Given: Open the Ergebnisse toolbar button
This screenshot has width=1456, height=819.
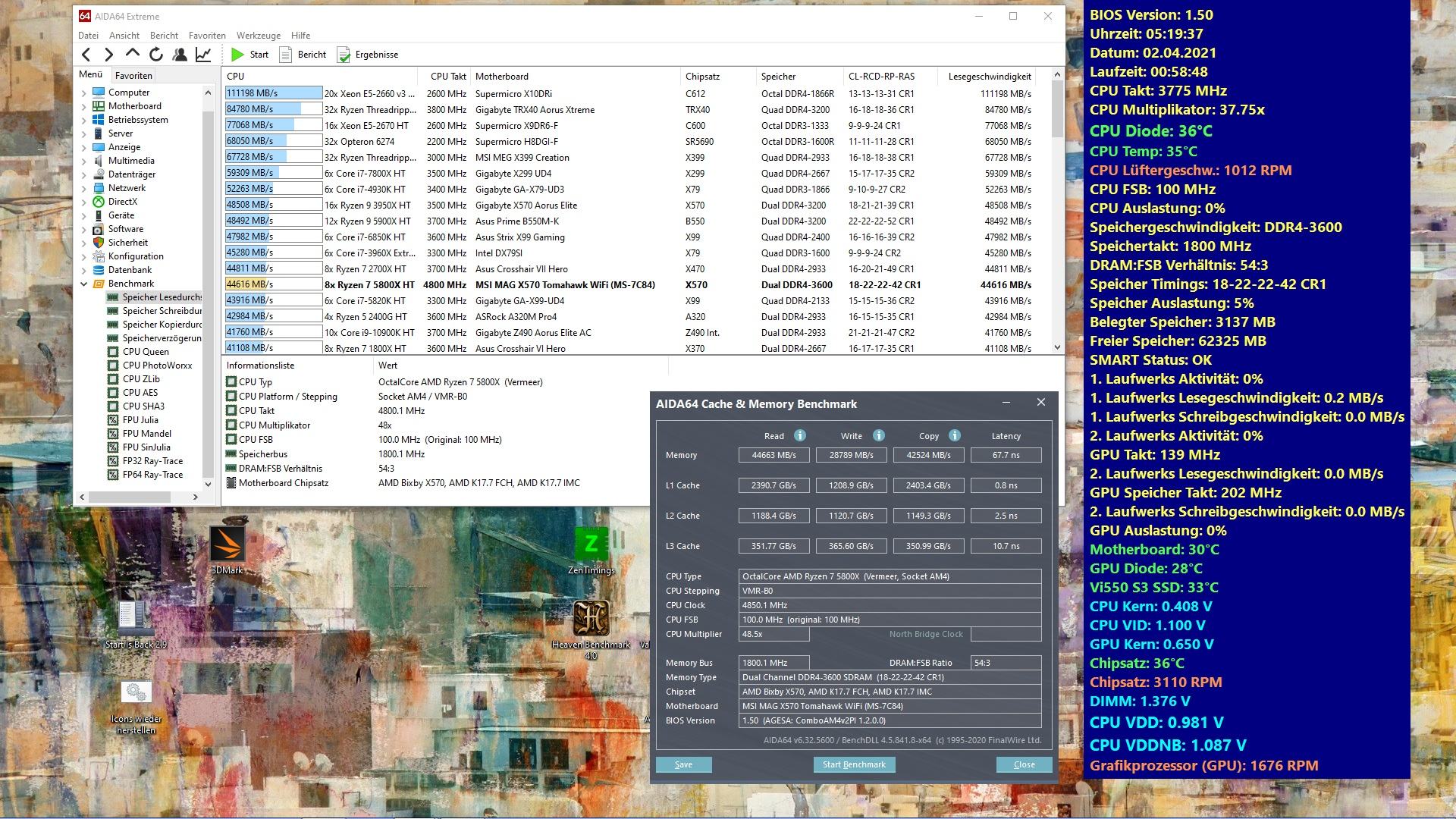Looking at the screenshot, I should (x=368, y=55).
